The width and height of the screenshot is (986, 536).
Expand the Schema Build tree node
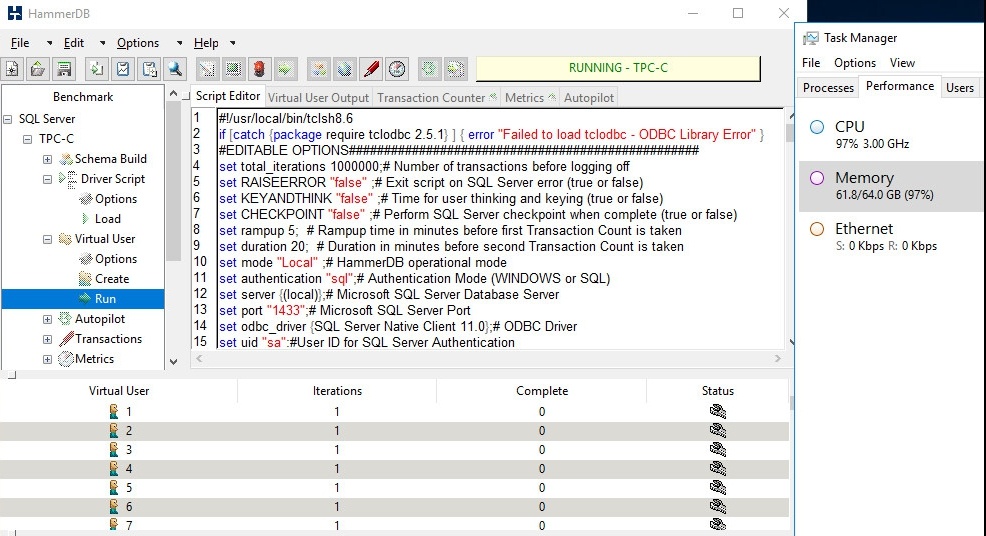pyautogui.click(x=48, y=159)
